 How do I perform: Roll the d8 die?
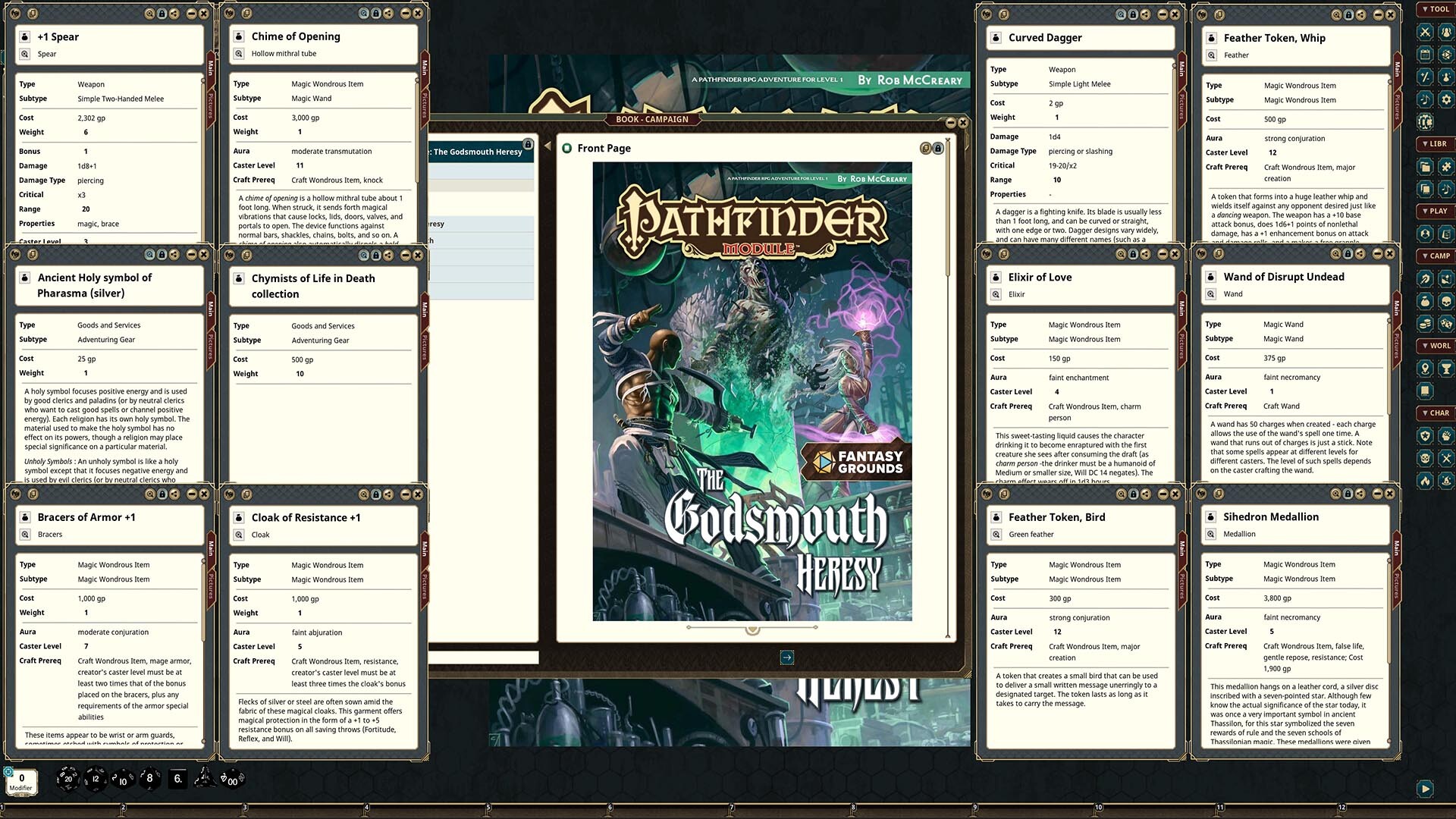tap(150, 778)
